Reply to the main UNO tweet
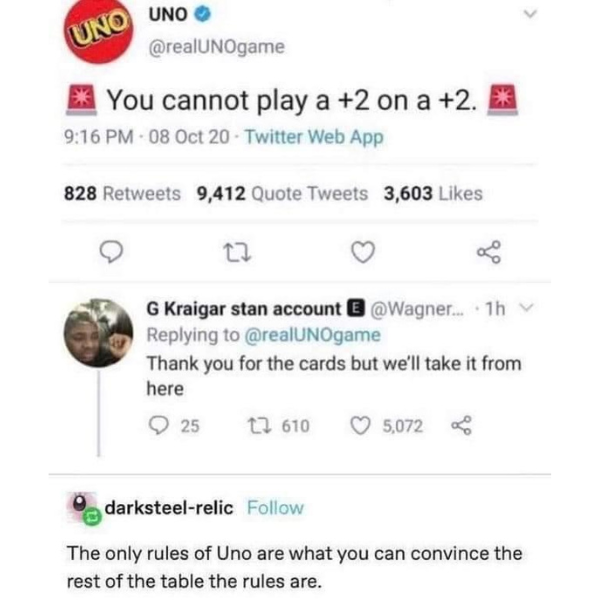Screen dimensions: 600x600 (x=111, y=252)
